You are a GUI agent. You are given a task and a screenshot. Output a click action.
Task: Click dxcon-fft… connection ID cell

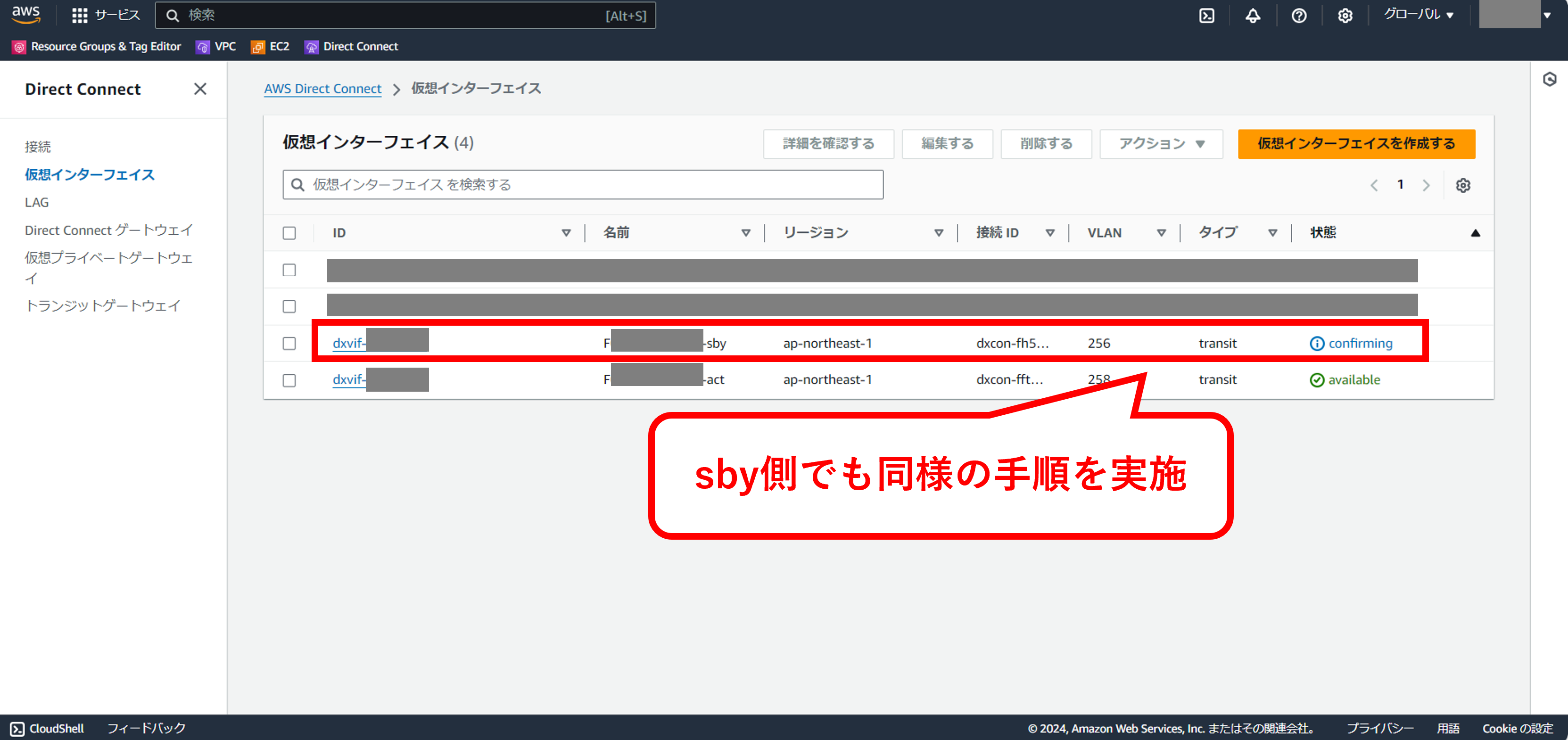1010,380
